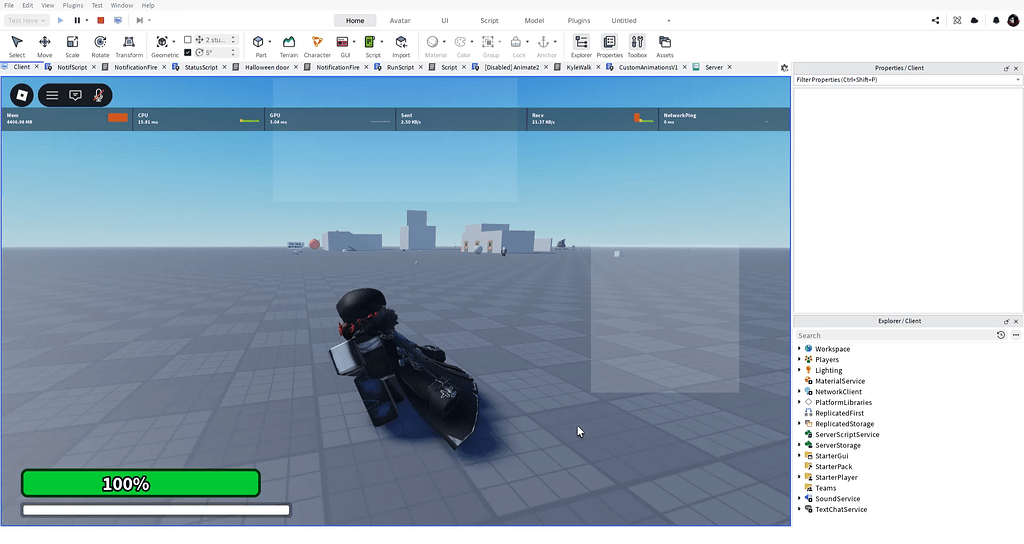Click the Explorer search history icon
This screenshot has height=544, width=1024.
point(1000,335)
